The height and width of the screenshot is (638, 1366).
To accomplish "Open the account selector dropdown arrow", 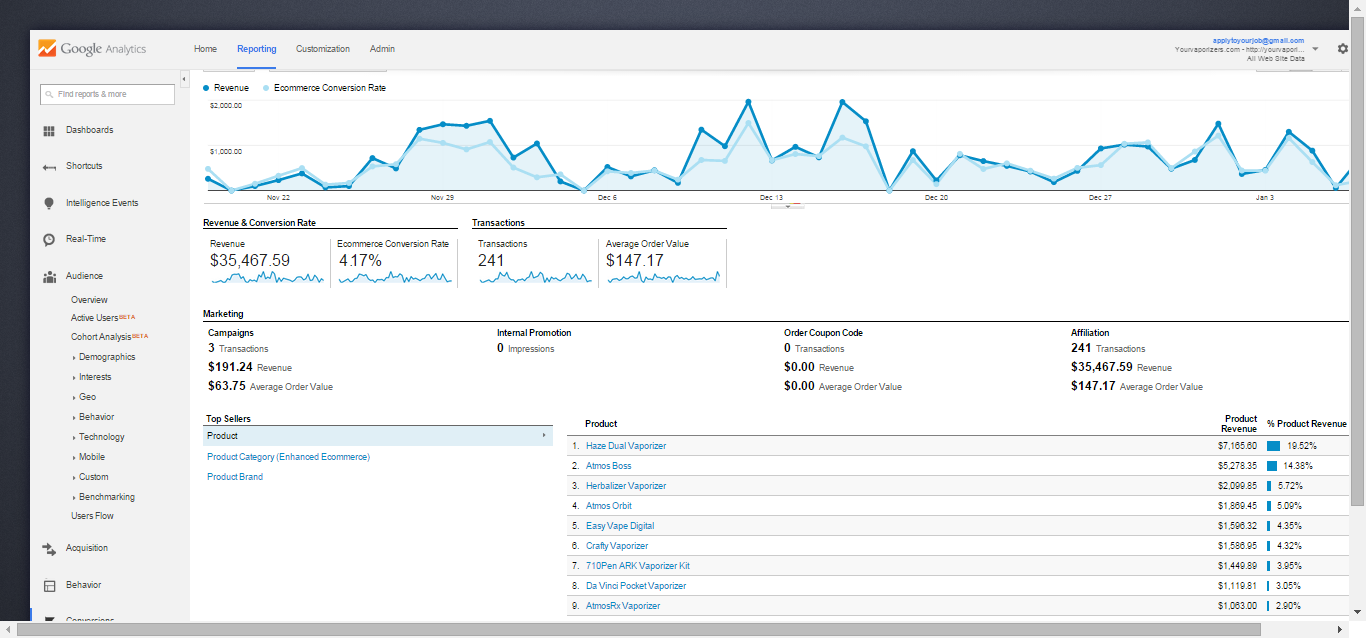I will (x=1314, y=48).
